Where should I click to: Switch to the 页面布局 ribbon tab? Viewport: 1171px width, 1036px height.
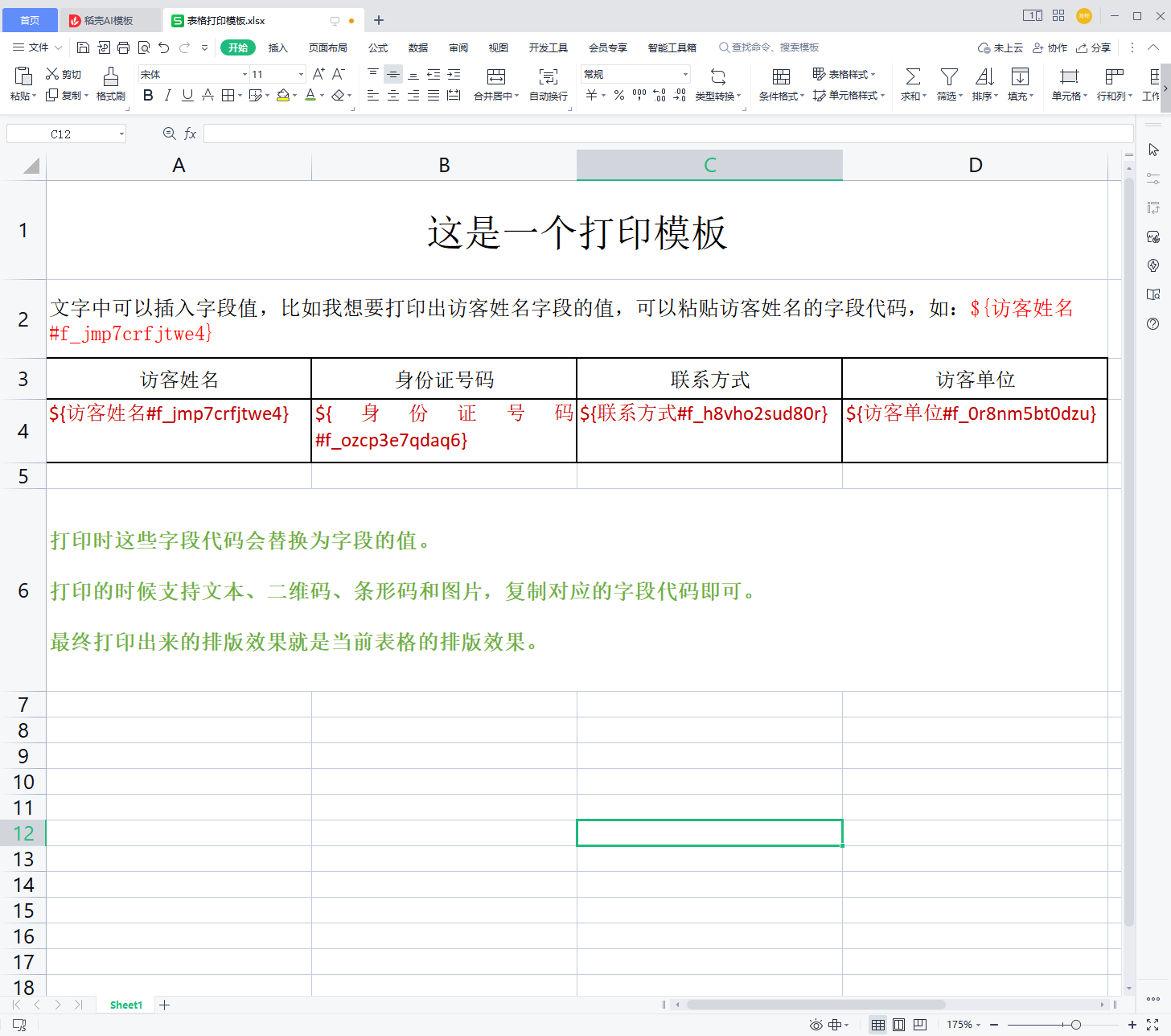(328, 47)
